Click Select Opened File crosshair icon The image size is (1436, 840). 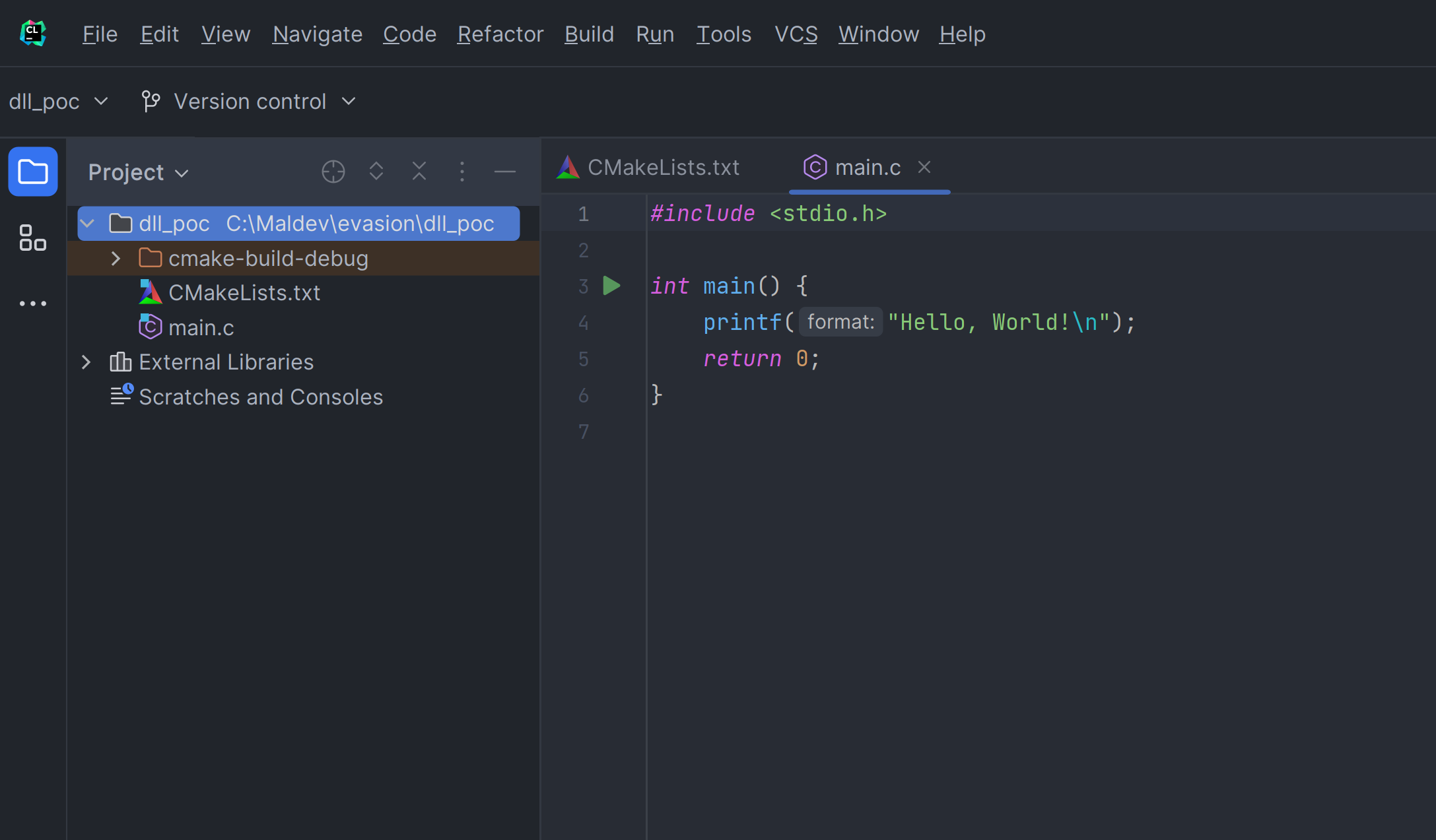click(x=333, y=172)
